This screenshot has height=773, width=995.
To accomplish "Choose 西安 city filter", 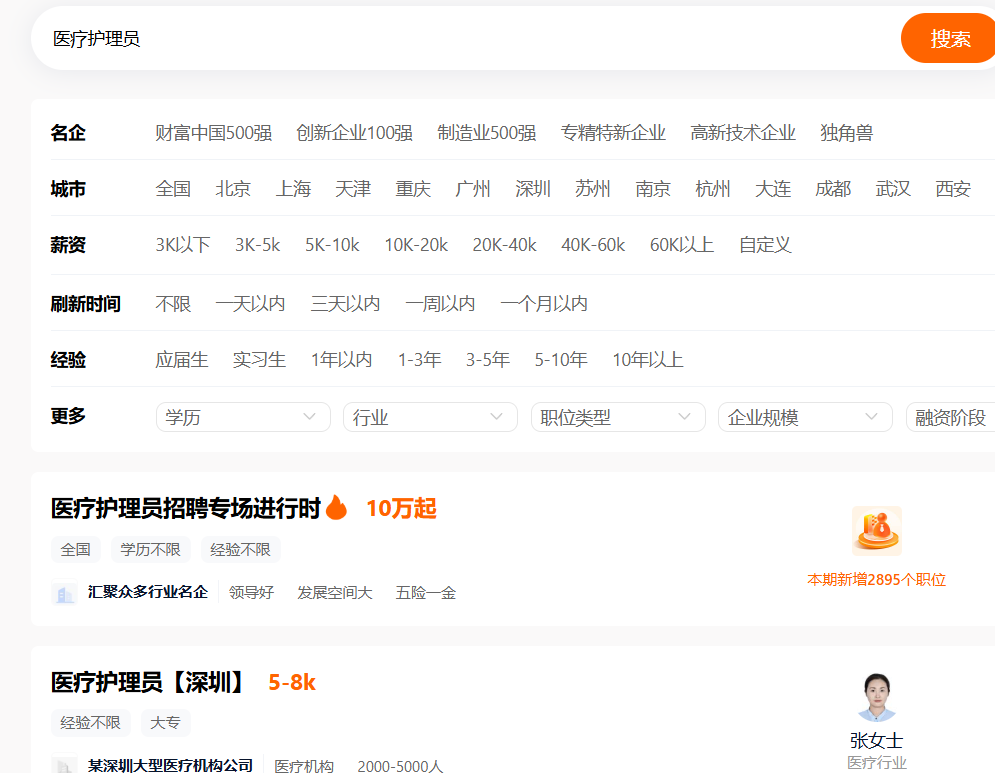I will [952, 188].
